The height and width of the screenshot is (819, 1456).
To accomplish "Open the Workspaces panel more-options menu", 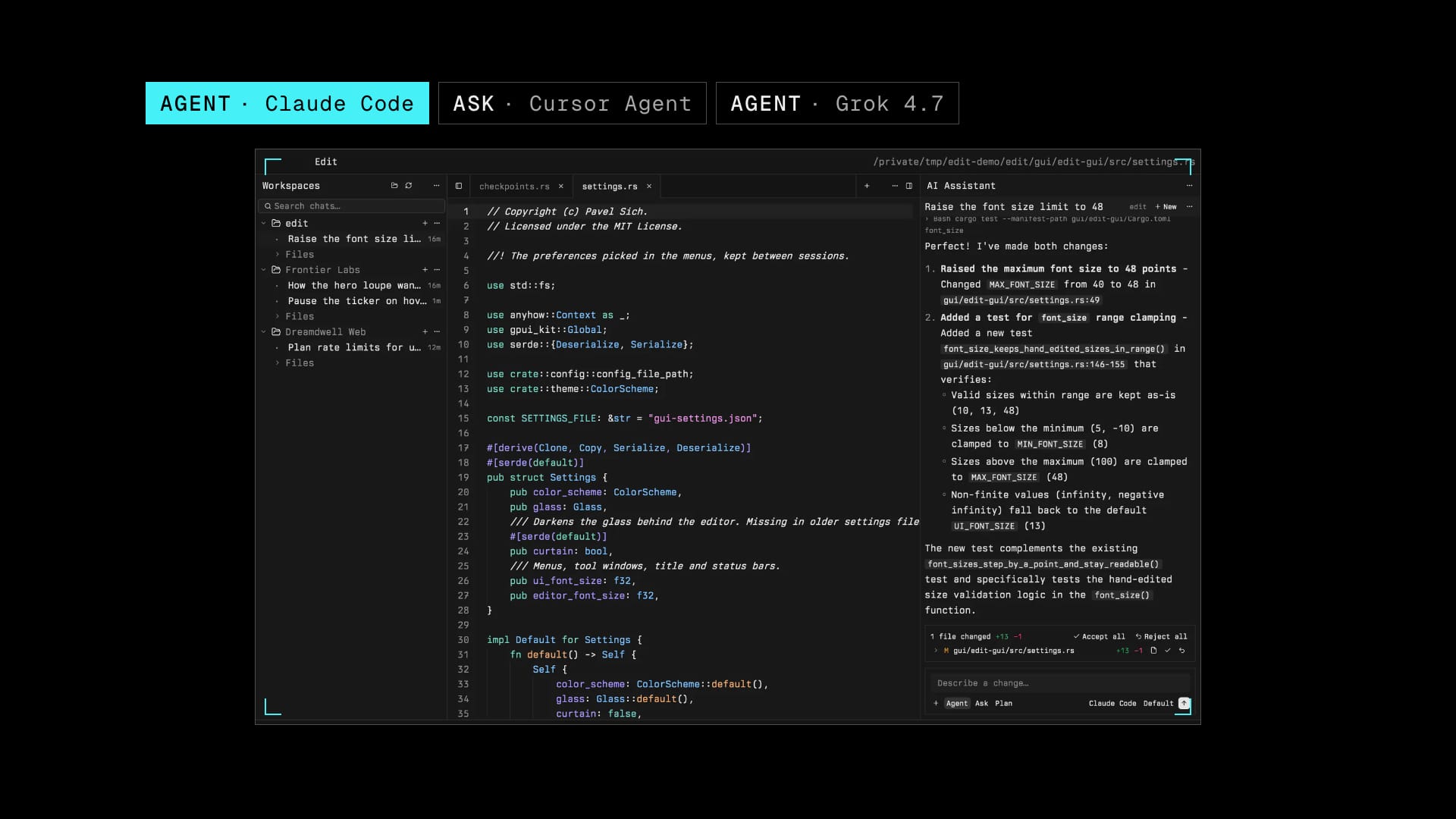I will (436, 186).
